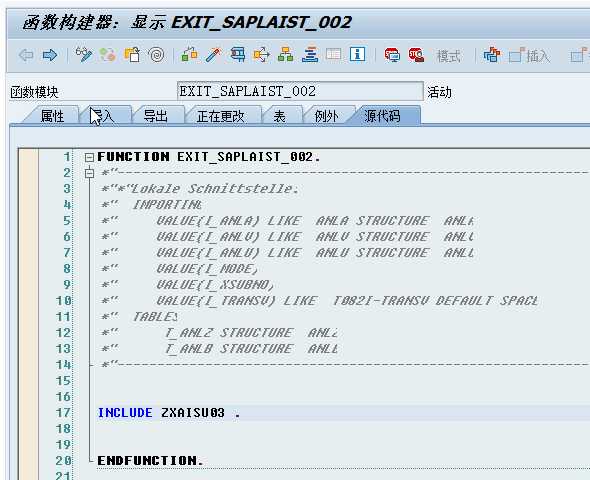590x480 pixels.
Task: Collapse the FUNCTION block on line 1
Action: pyautogui.click(x=89, y=157)
